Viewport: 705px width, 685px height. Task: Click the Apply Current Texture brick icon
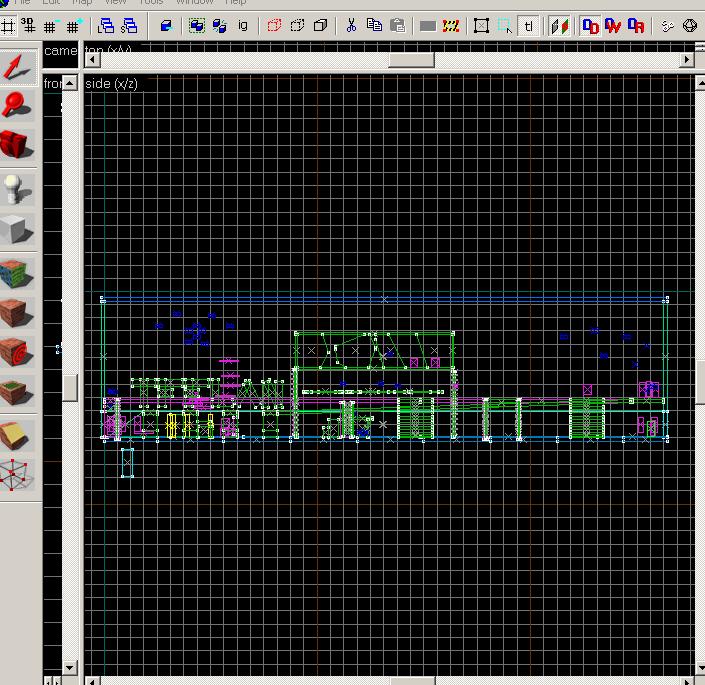coord(18,313)
